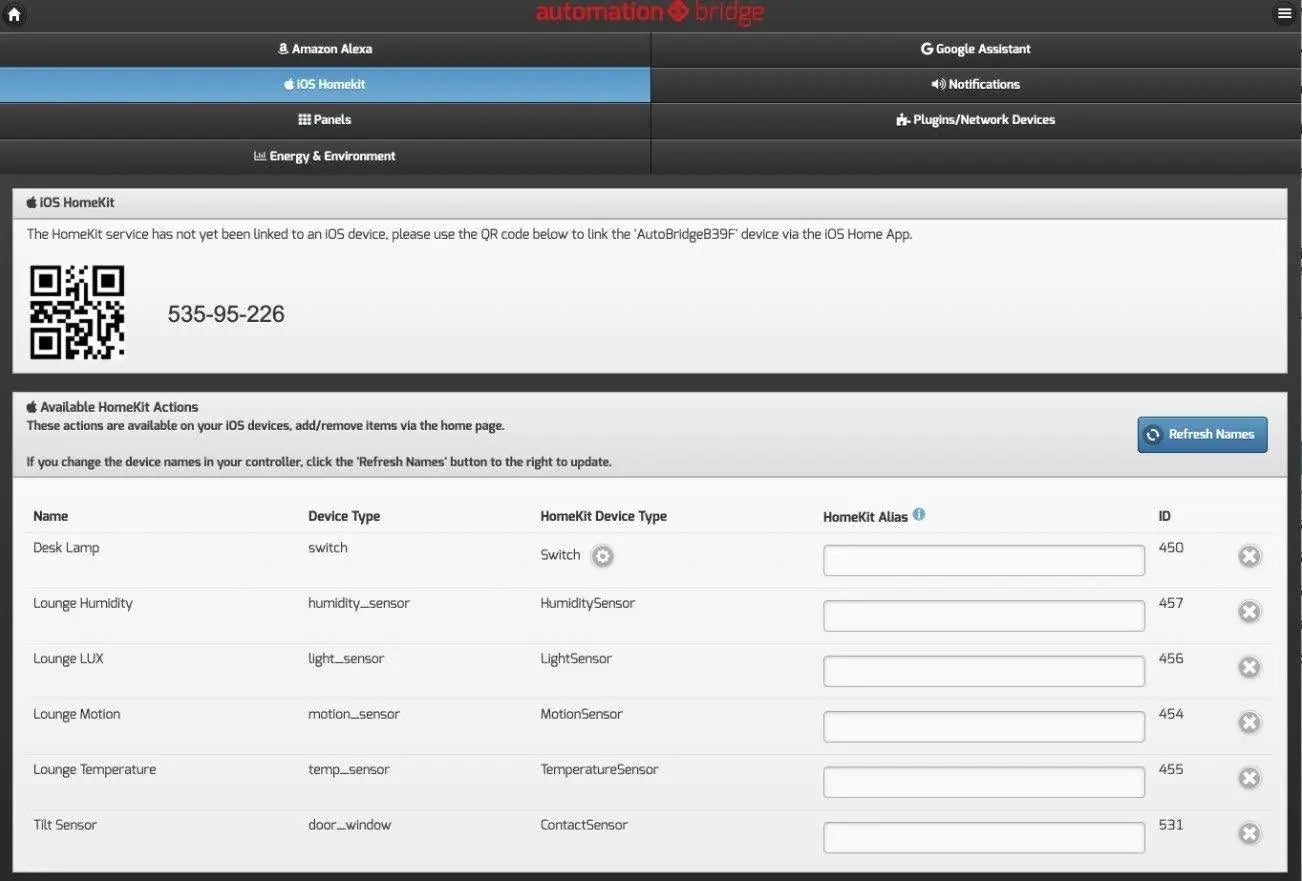
Task: Open the Google Assistant tab
Action: click(x=975, y=48)
